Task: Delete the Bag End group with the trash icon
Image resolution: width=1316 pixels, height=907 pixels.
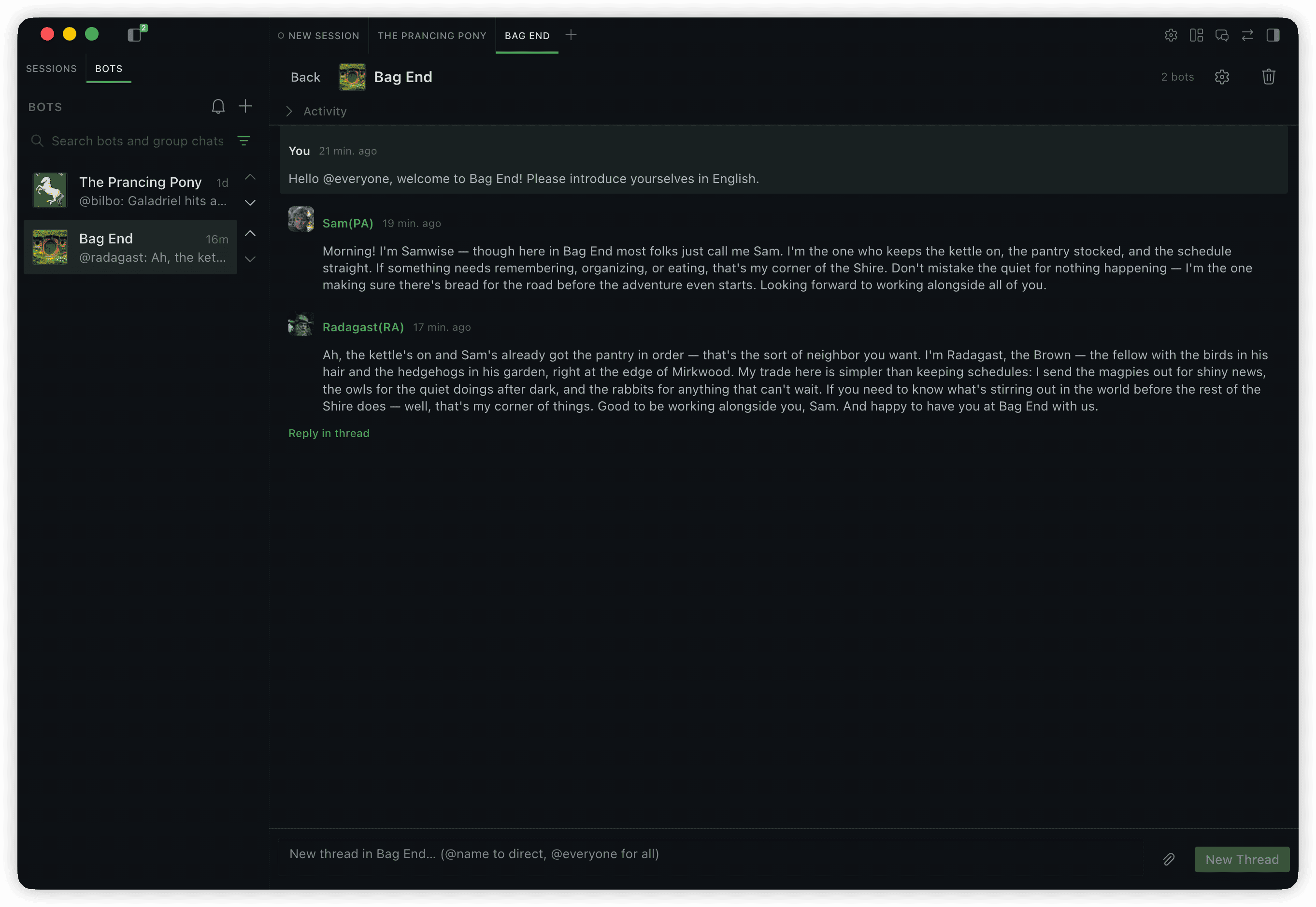Action: (1268, 77)
